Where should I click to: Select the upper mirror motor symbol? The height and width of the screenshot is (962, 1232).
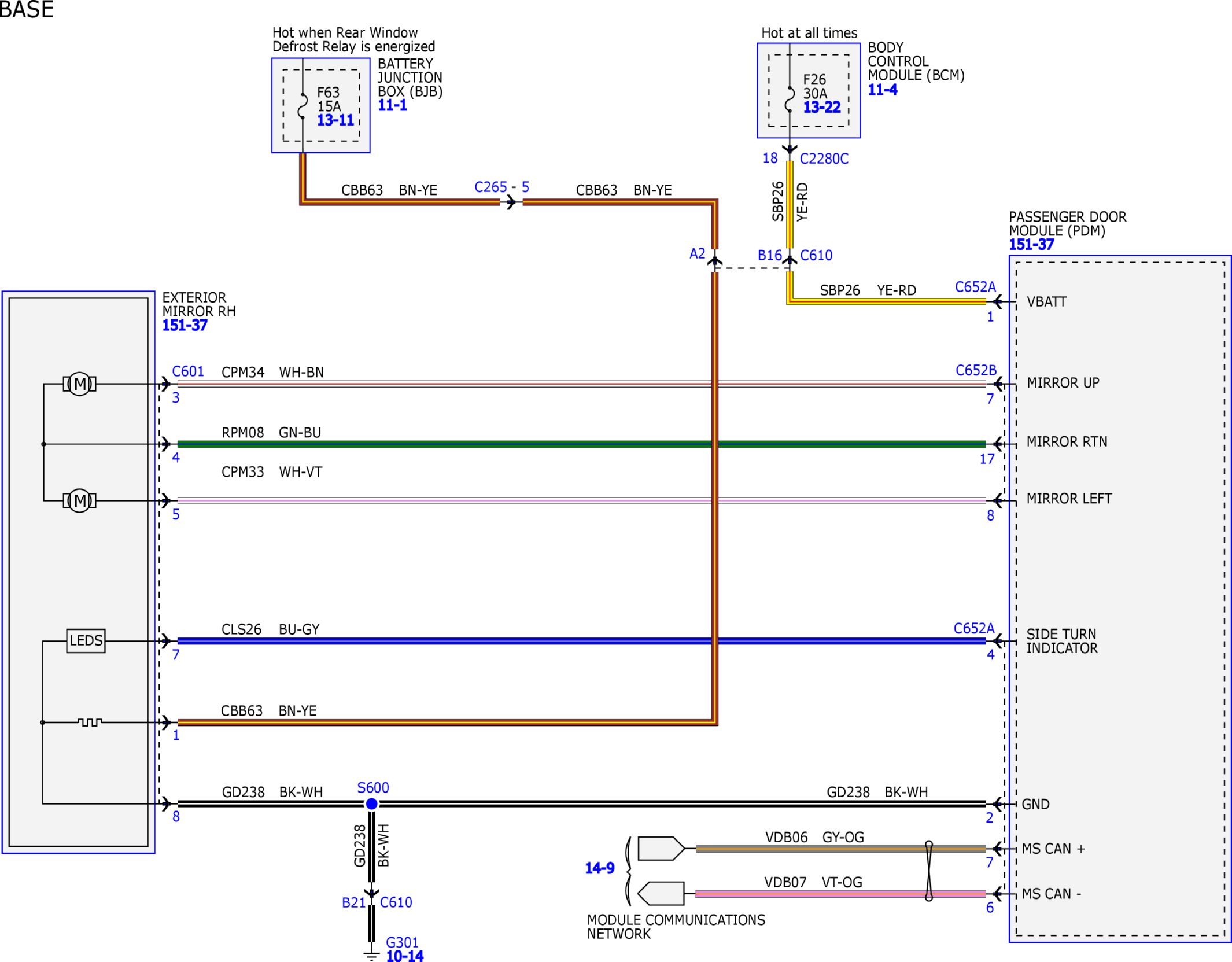[x=79, y=384]
